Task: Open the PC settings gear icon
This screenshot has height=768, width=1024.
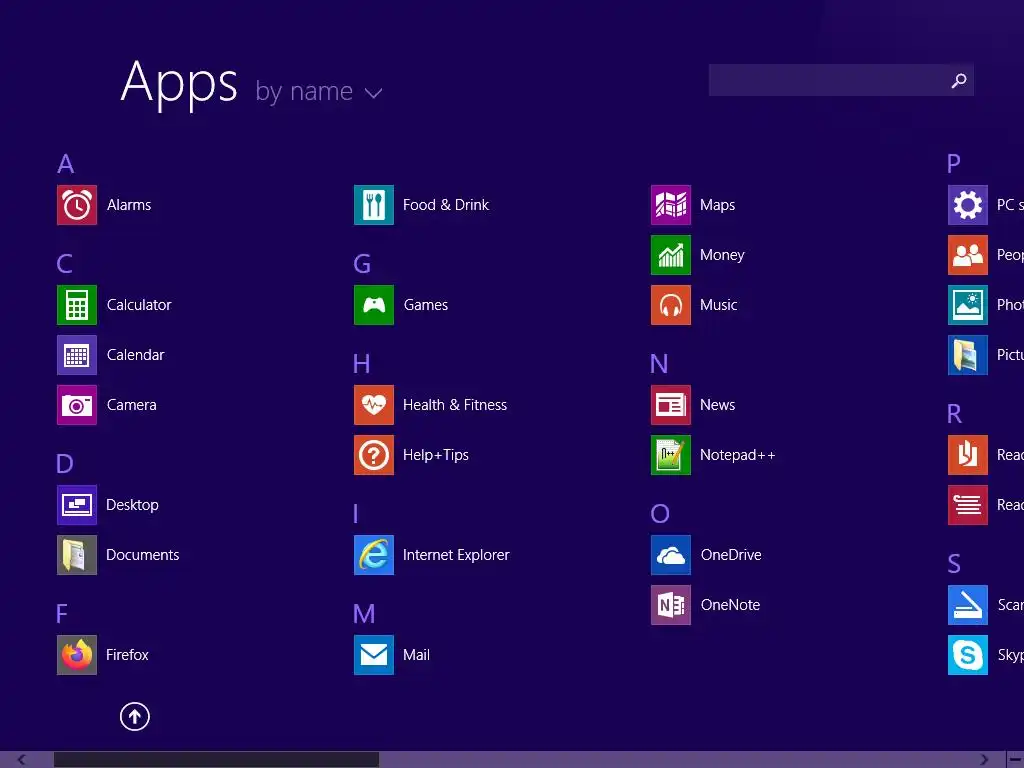Action: [968, 205]
